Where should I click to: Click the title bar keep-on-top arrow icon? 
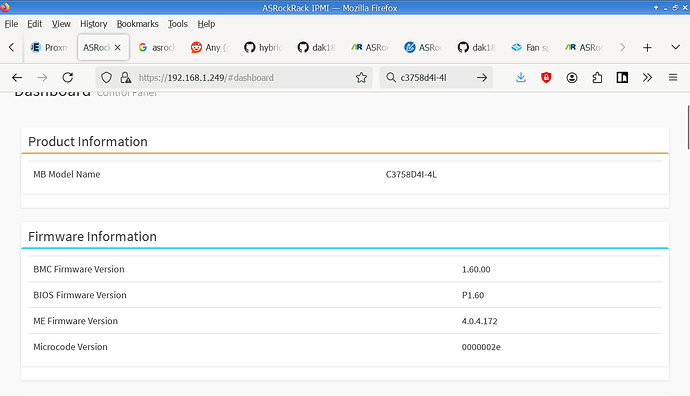tap(656, 7)
